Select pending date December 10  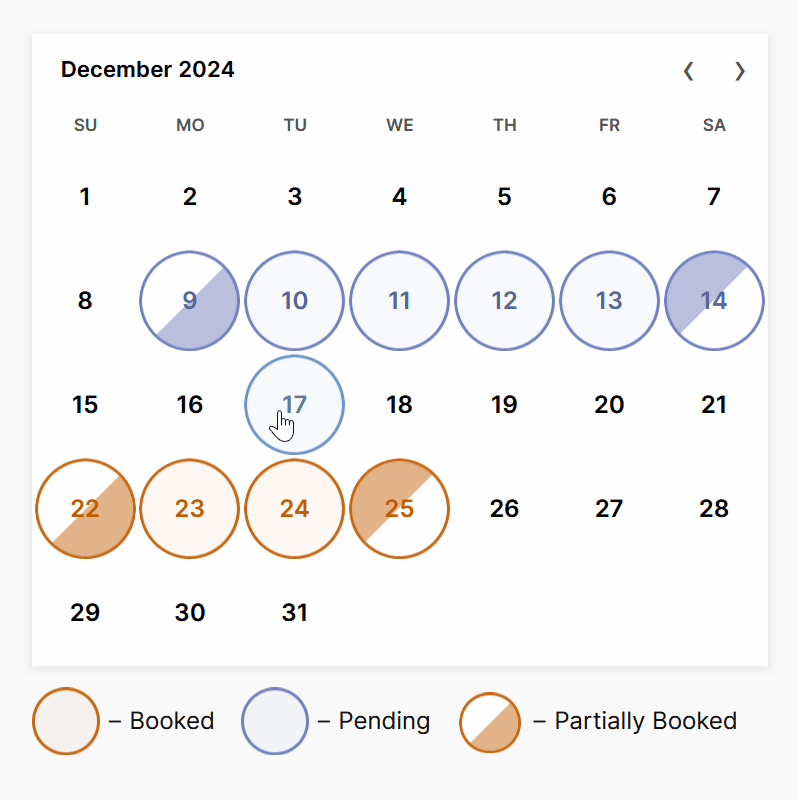point(295,301)
